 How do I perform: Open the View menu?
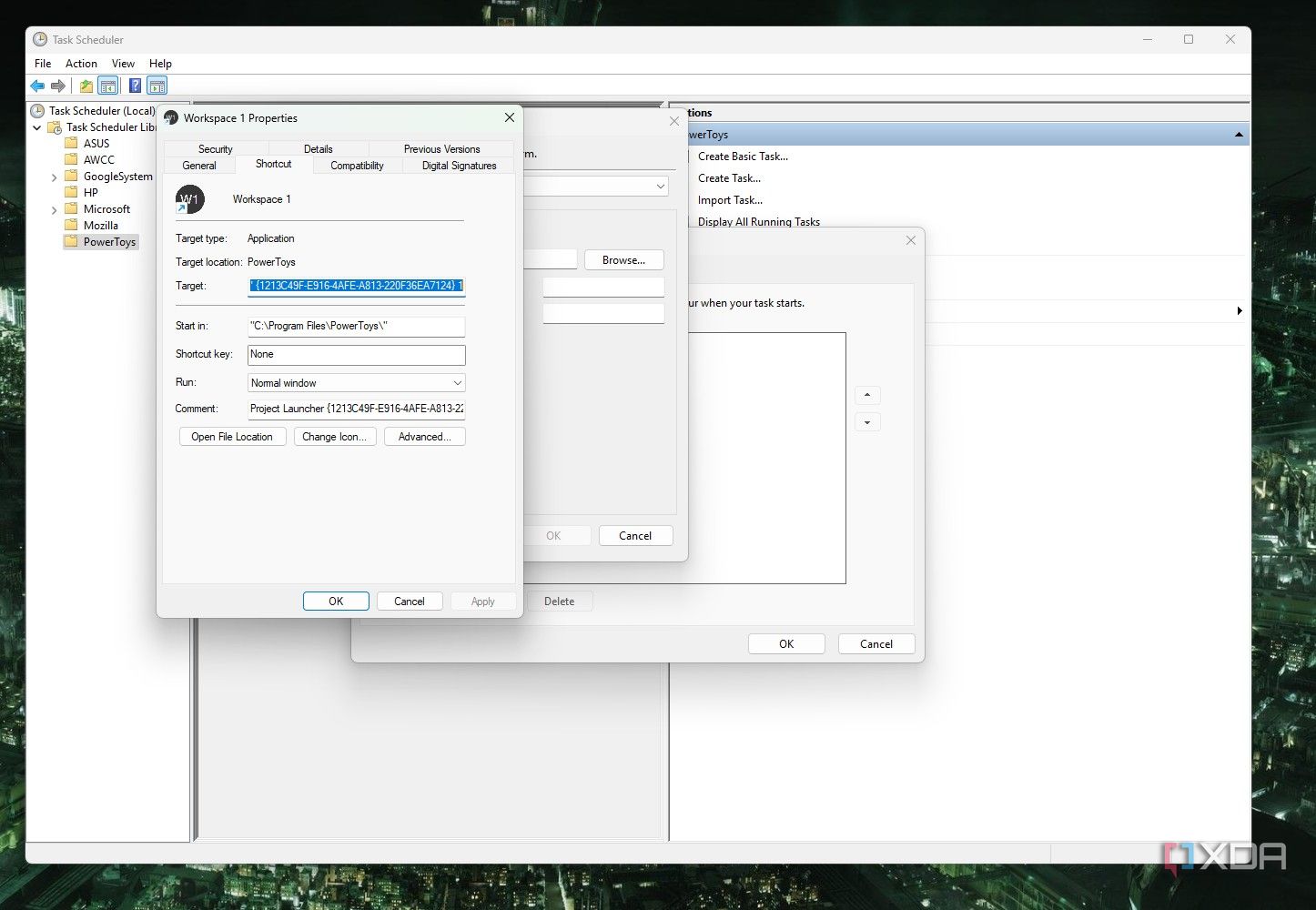pyautogui.click(x=123, y=64)
